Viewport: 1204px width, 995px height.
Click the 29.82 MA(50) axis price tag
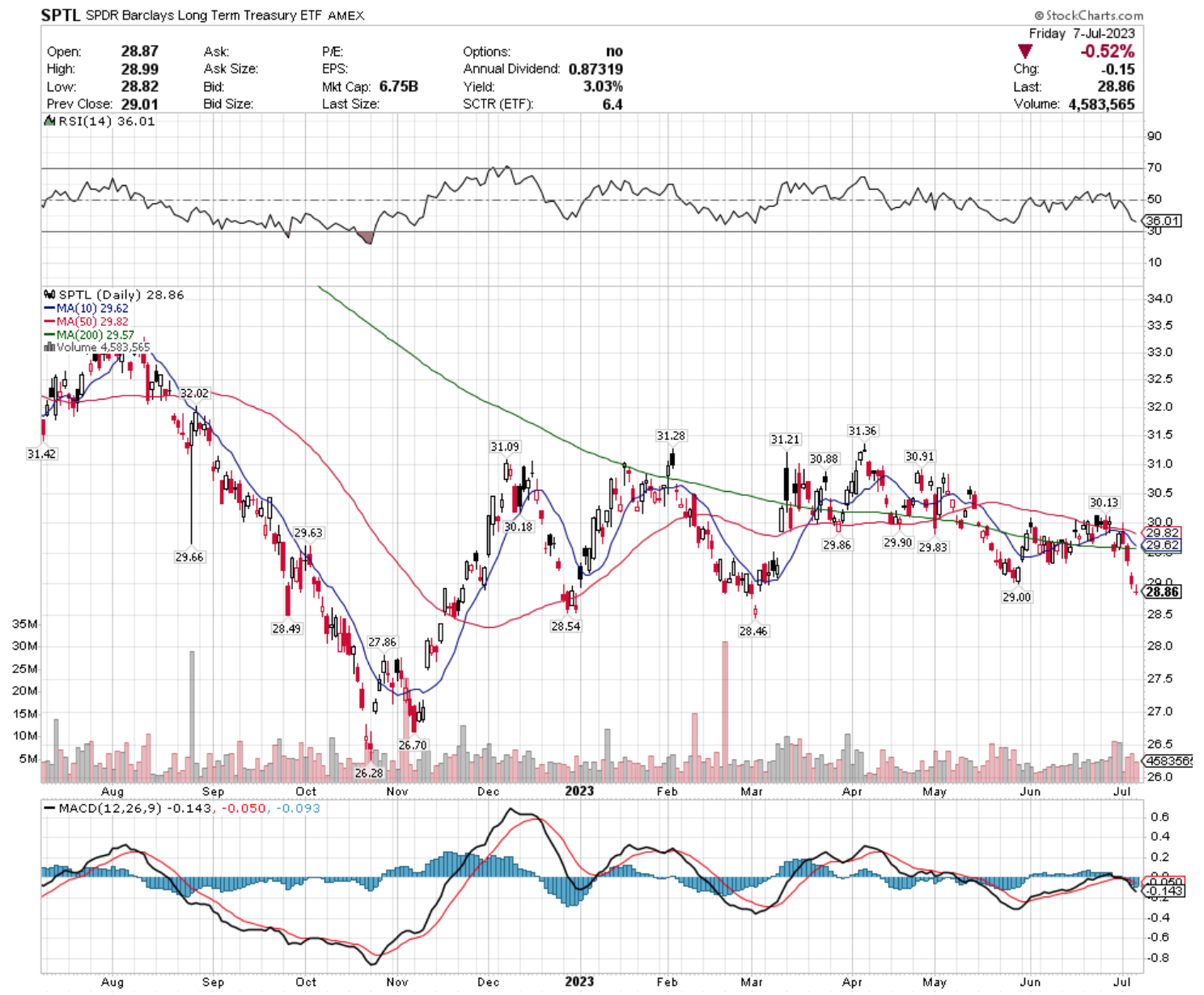click(x=1163, y=533)
